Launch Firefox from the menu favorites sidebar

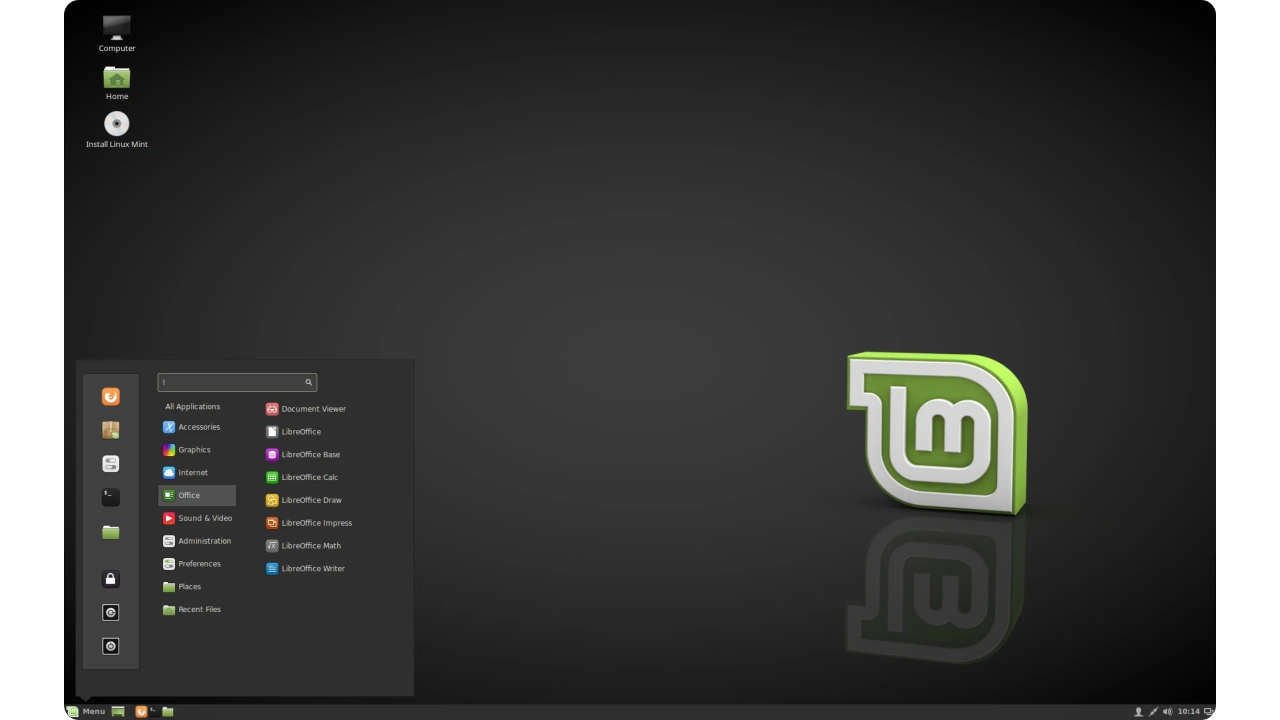tap(111, 397)
